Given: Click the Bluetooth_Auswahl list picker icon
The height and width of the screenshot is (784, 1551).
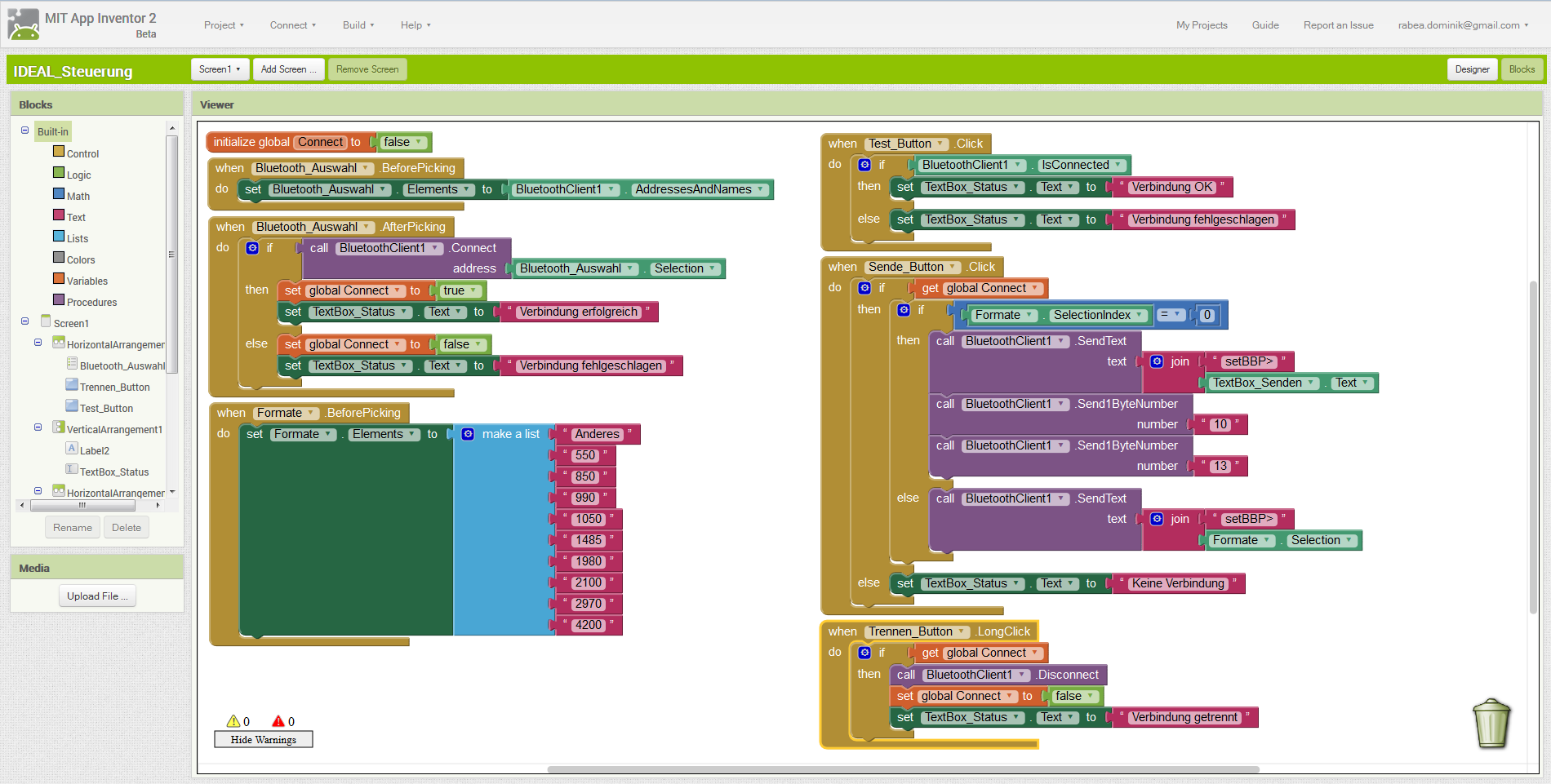Looking at the screenshot, I should [x=72, y=364].
